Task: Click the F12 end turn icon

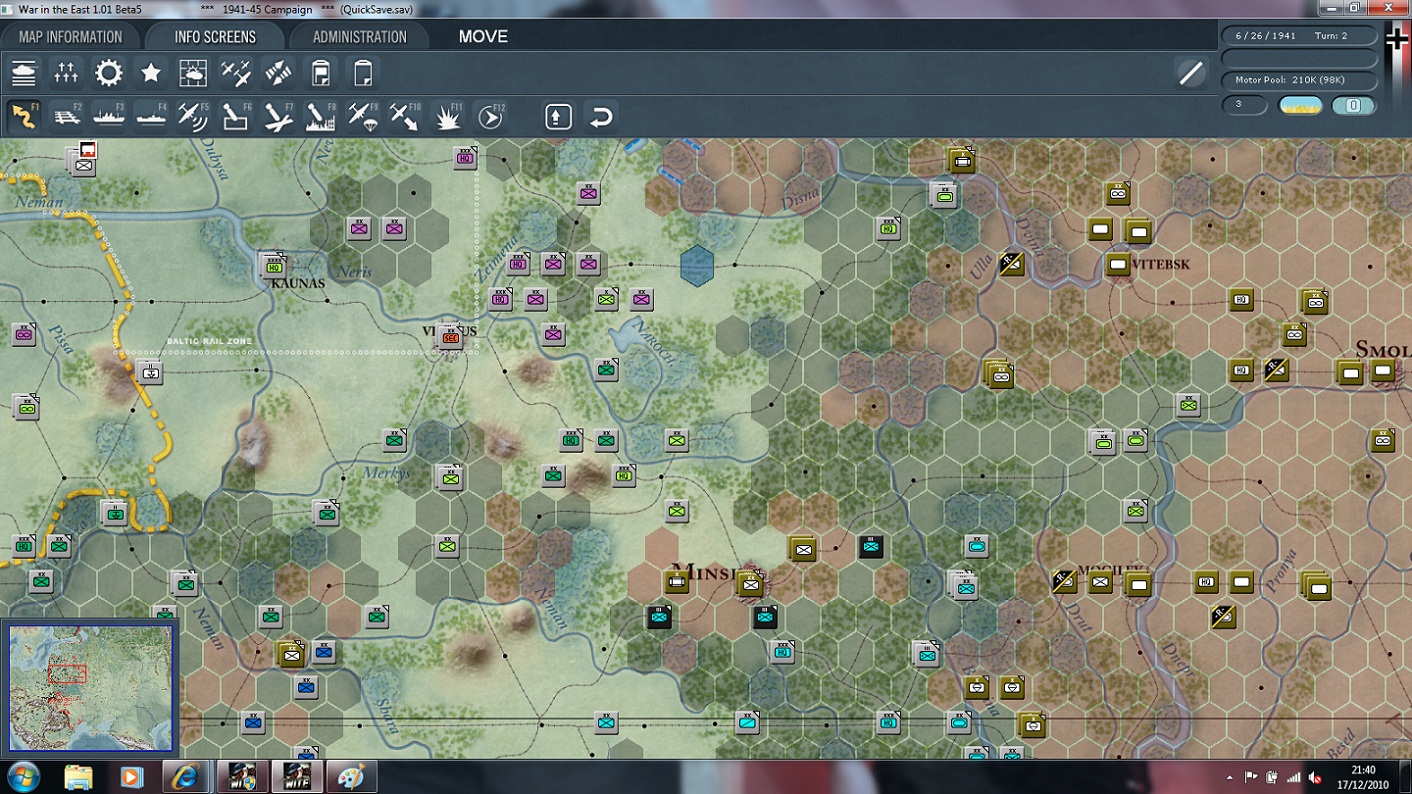Action: pyautogui.click(x=490, y=117)
